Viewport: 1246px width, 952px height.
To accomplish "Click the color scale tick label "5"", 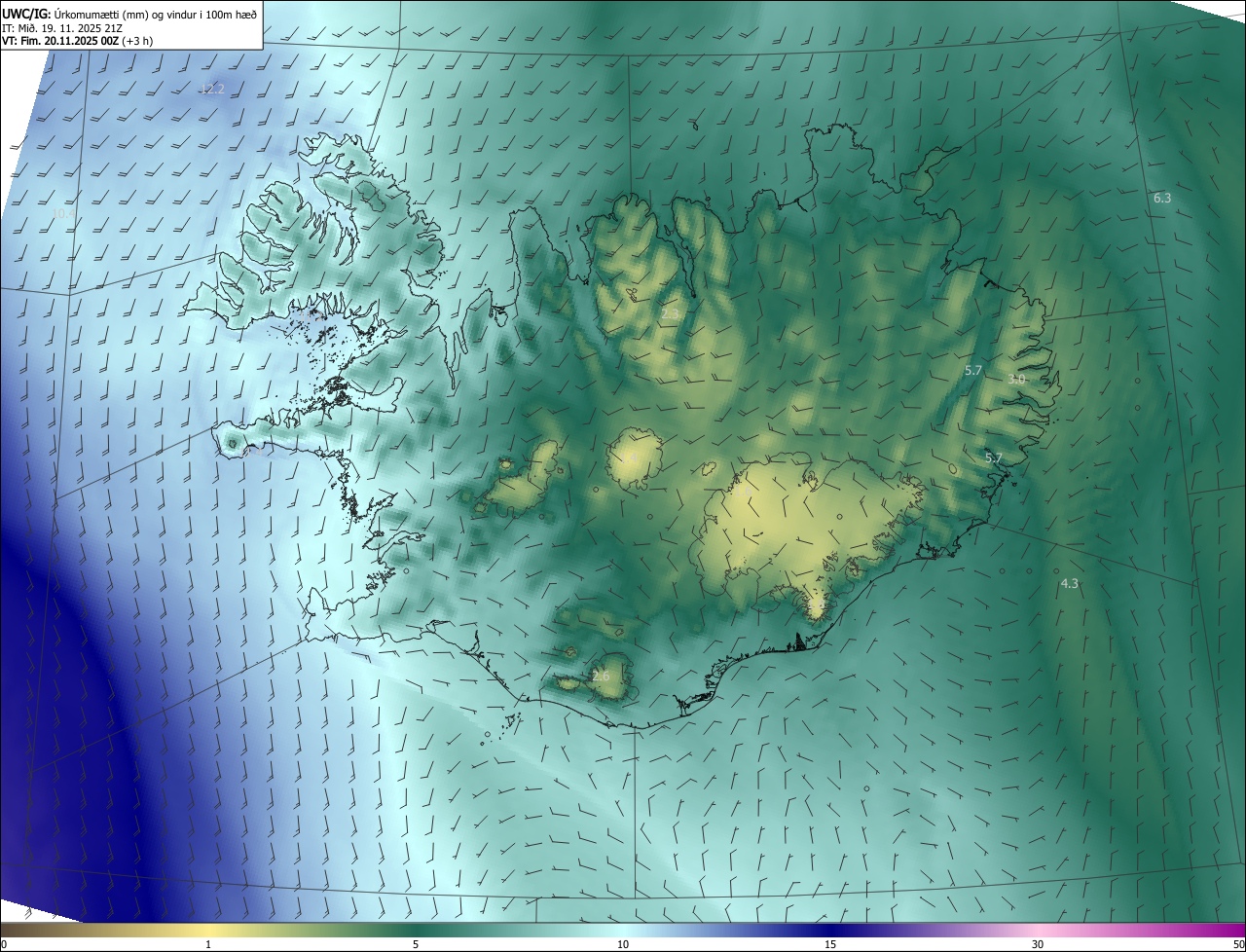I will click(x=416, y=945).
